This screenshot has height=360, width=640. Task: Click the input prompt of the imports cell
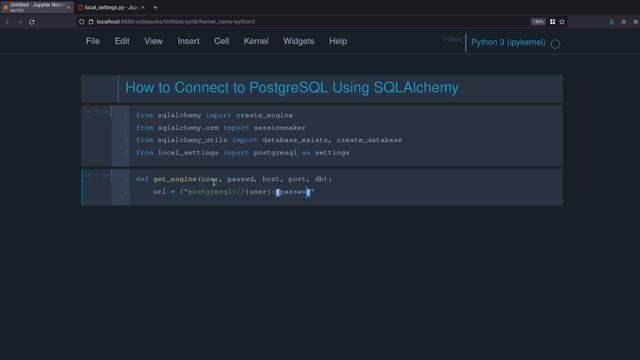97,111
